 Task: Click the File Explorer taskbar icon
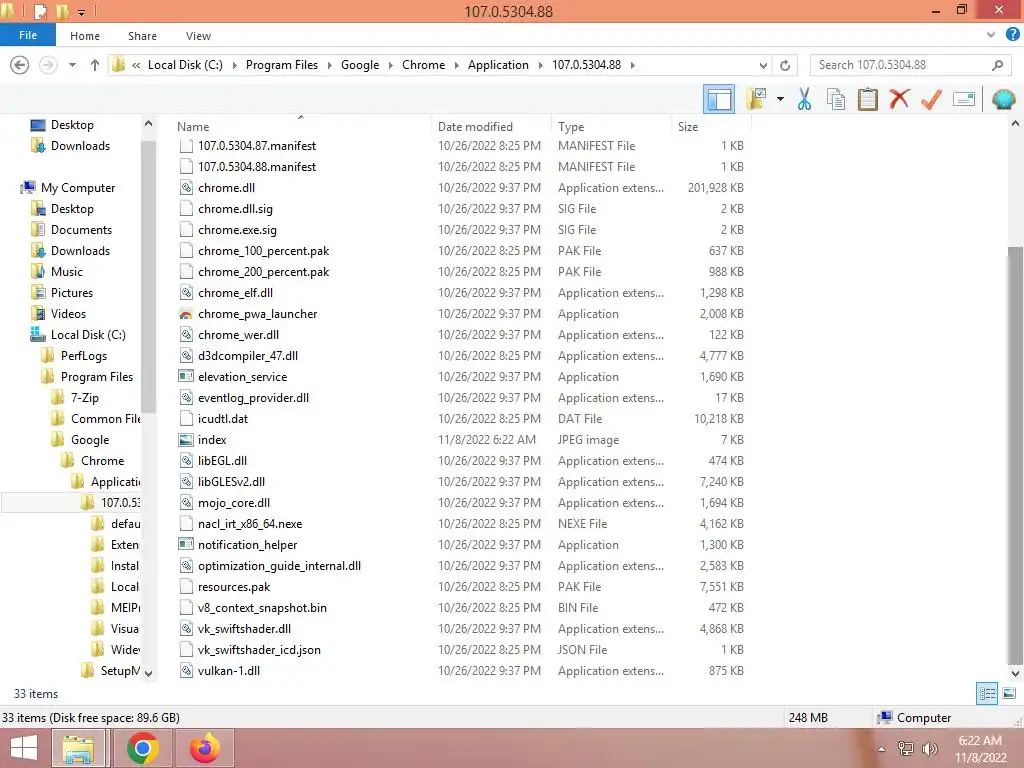point(79,748)
